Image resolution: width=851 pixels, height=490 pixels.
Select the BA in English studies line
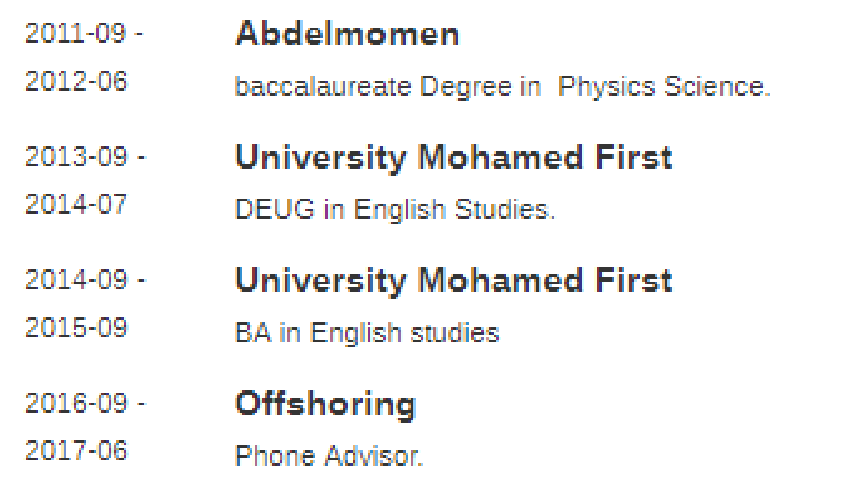point(366,333)
